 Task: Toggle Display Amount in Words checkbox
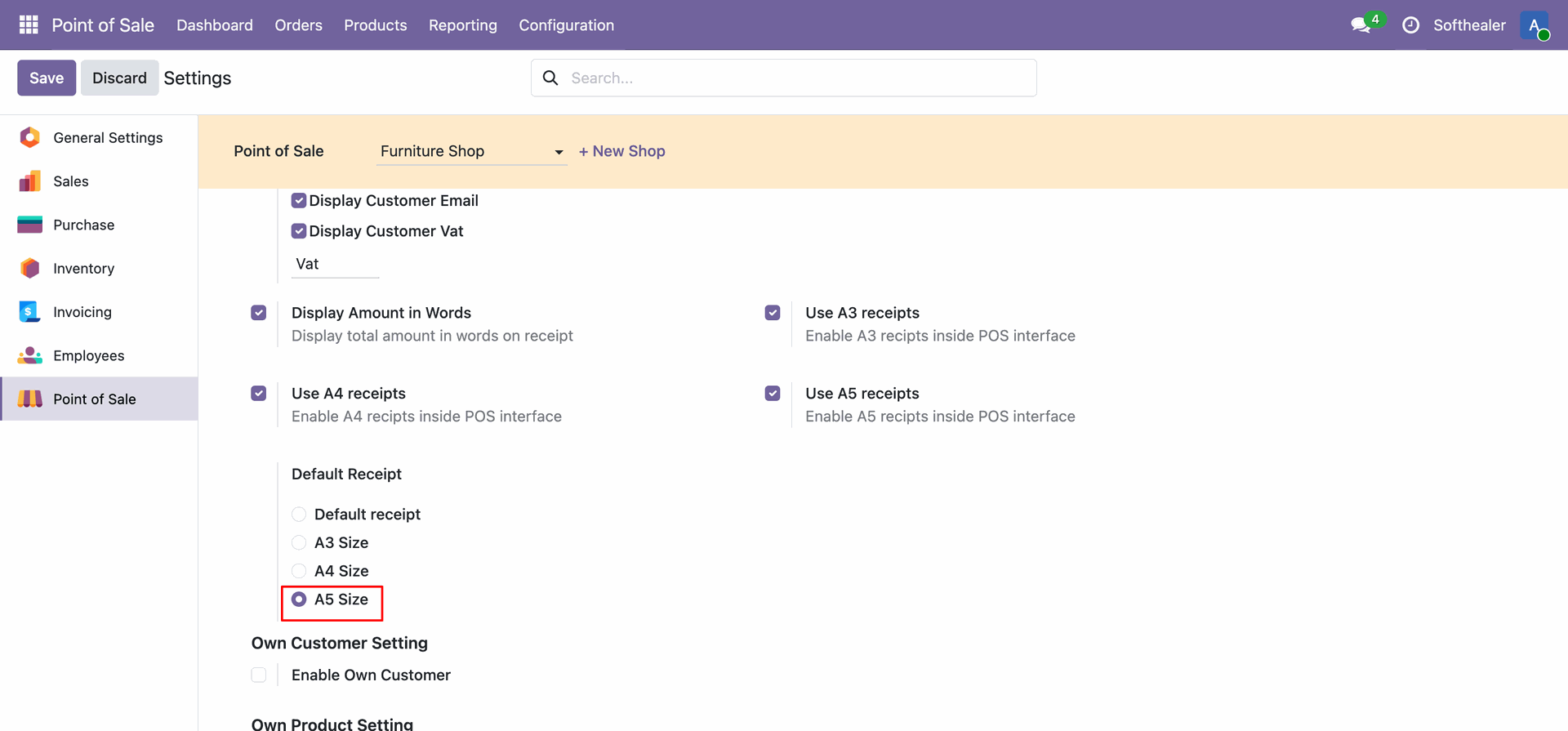(x=259, y=313)
